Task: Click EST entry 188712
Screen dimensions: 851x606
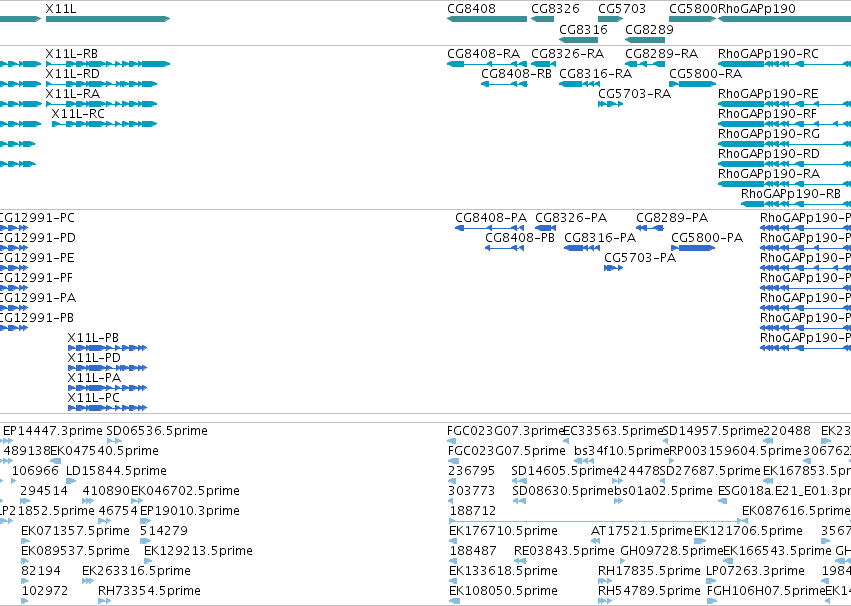Action: click(x=473, y=511)
